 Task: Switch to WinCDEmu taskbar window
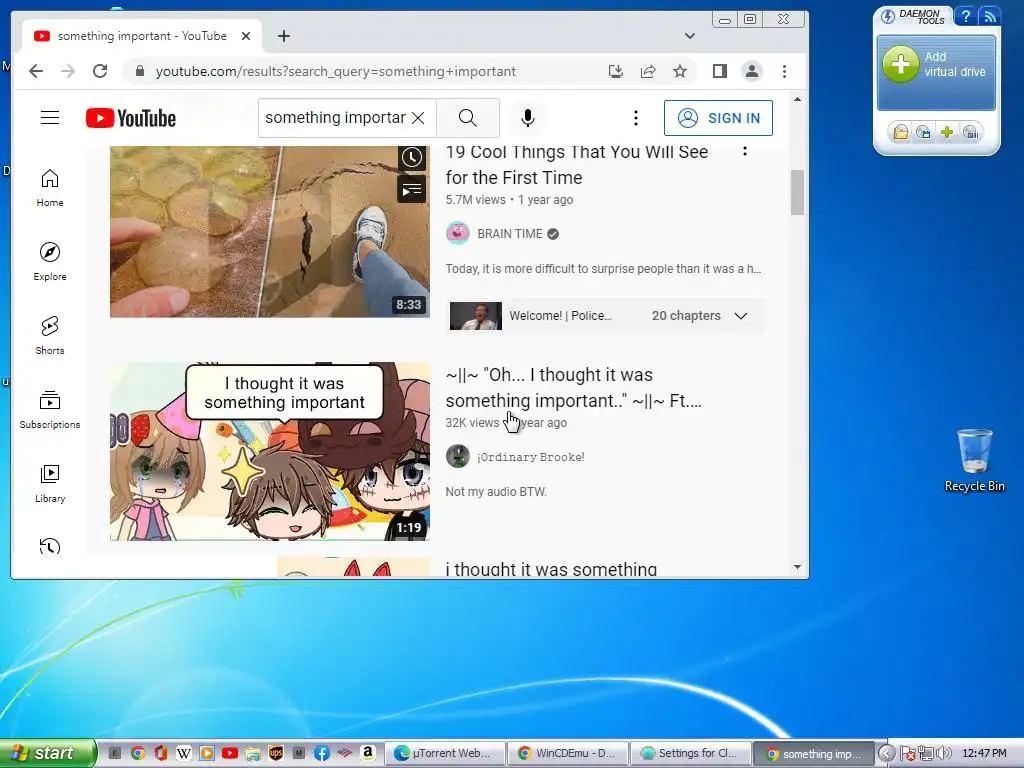[x=568, y=753]
